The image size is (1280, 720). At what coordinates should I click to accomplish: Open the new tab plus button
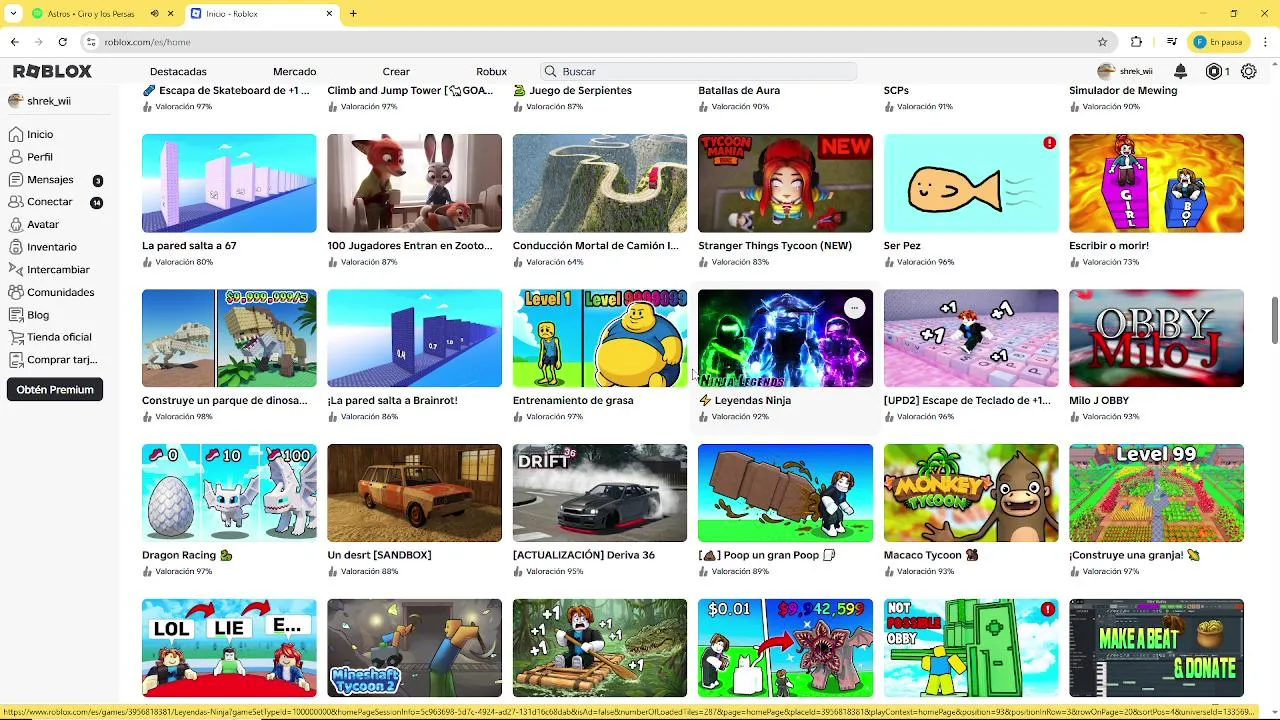coord(353,14)
